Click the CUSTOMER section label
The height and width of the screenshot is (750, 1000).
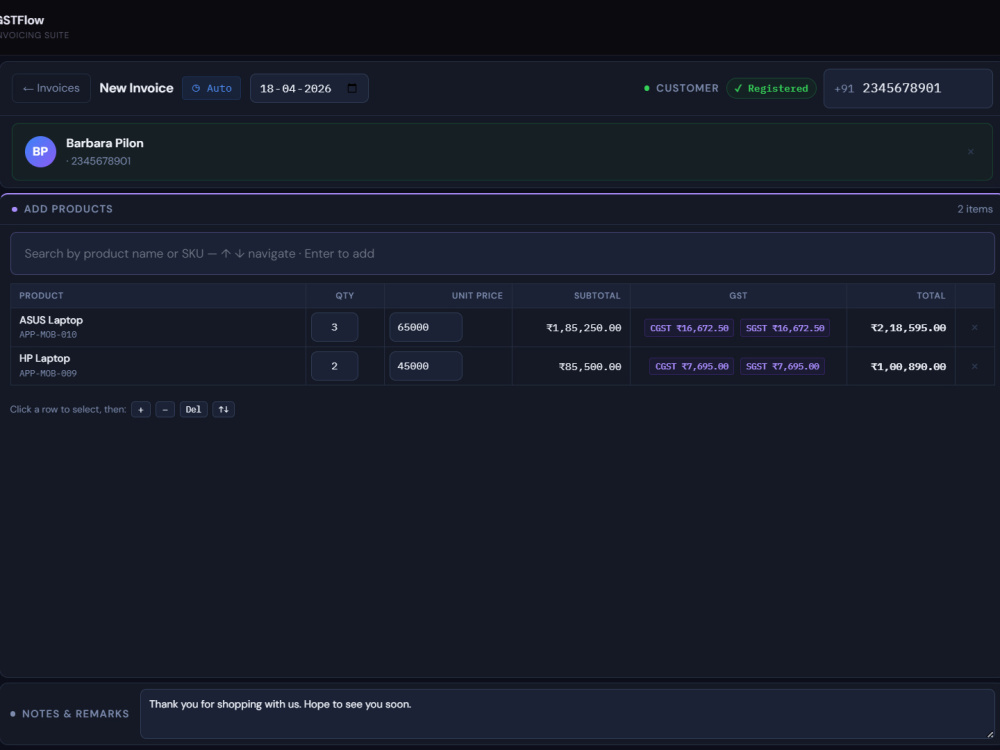[687, 88]
